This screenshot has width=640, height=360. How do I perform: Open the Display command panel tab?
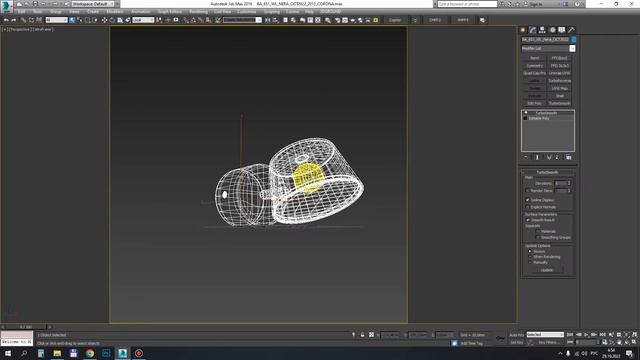(x=562, y=30)
